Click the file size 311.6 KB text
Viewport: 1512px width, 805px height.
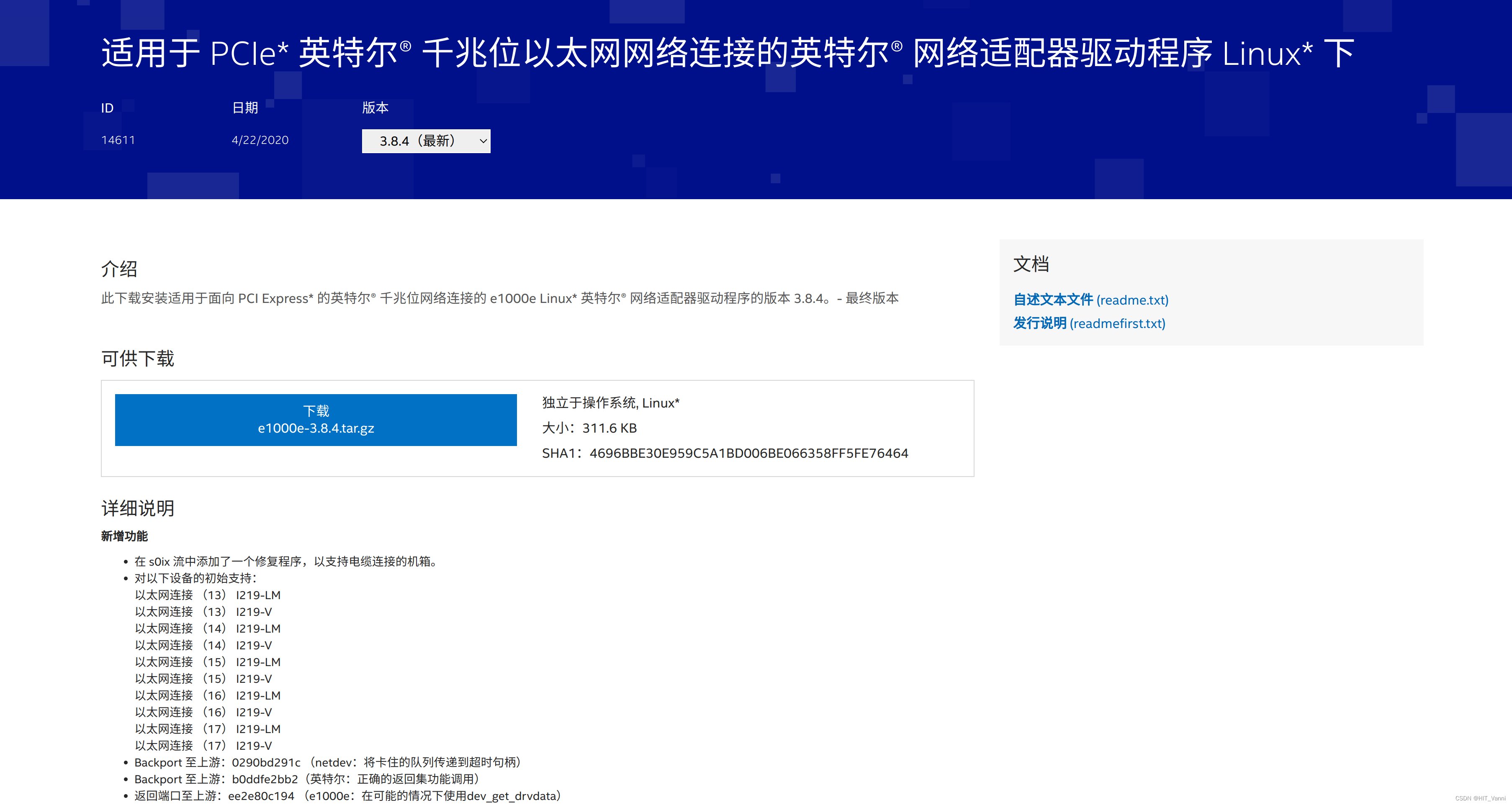[609, 428]
